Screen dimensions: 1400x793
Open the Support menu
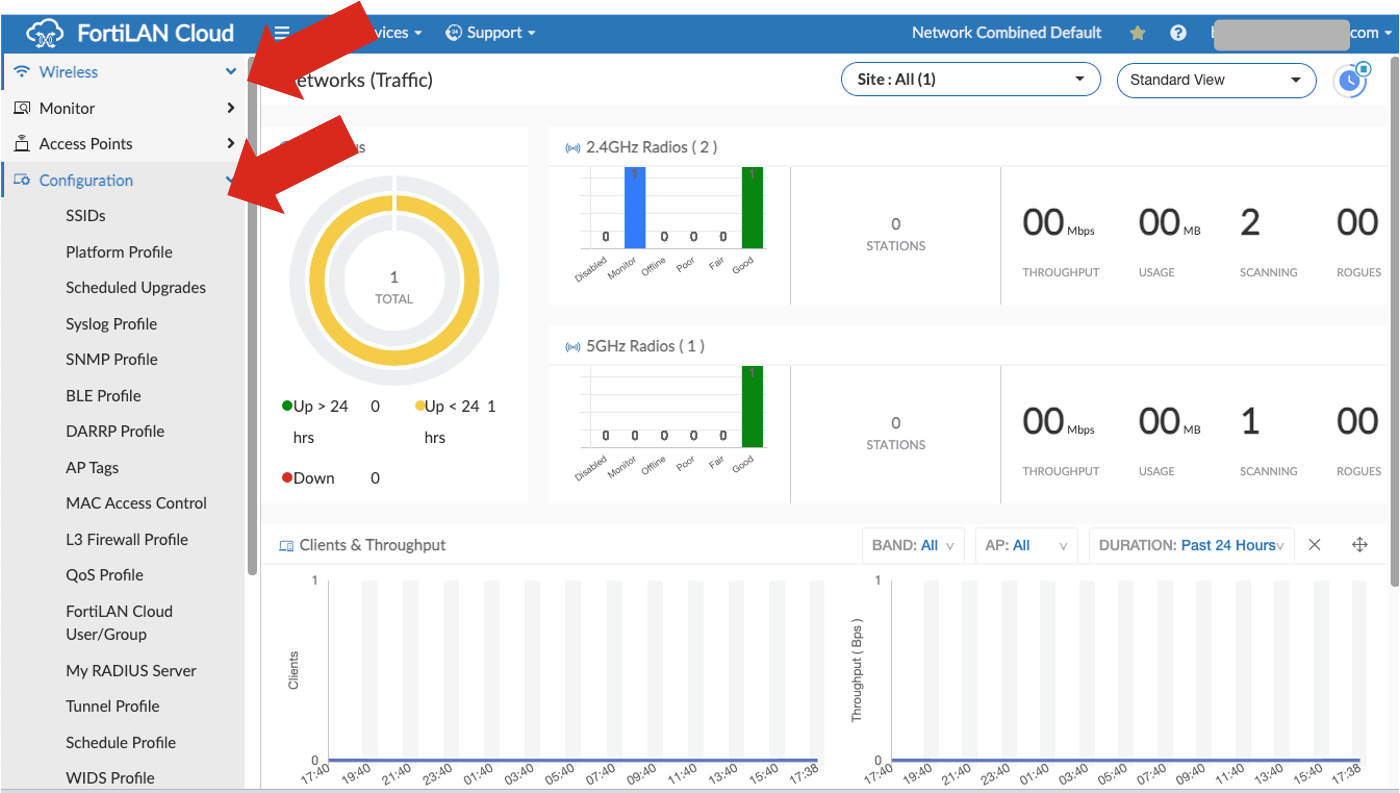(490, 32)
